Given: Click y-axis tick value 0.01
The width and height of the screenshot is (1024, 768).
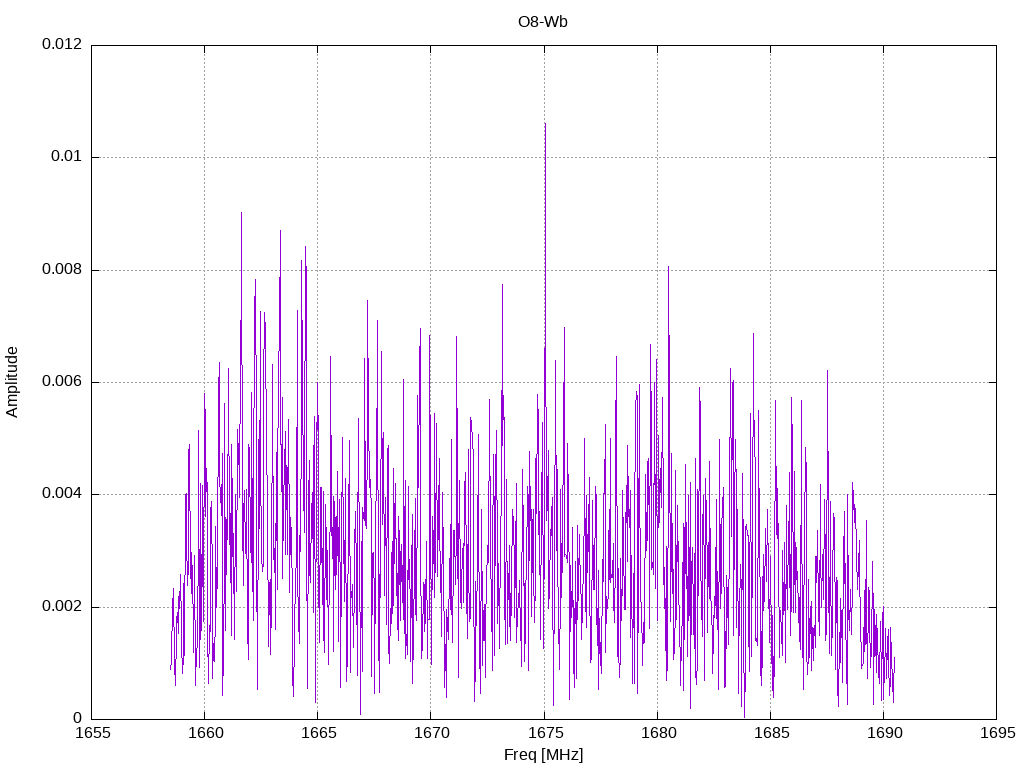Looking at the screenshot, I should tap(67, 156).
